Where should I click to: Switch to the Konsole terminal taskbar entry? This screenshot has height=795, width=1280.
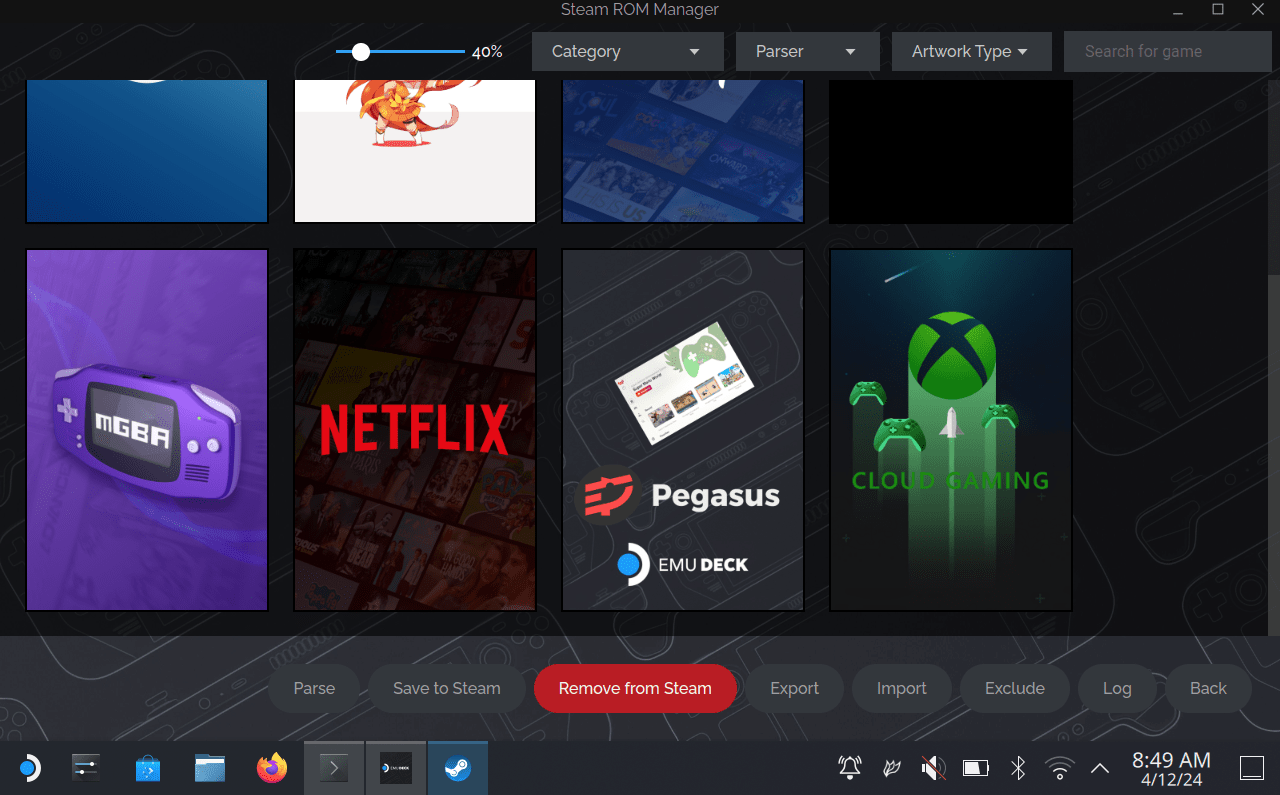pos(334,768)
